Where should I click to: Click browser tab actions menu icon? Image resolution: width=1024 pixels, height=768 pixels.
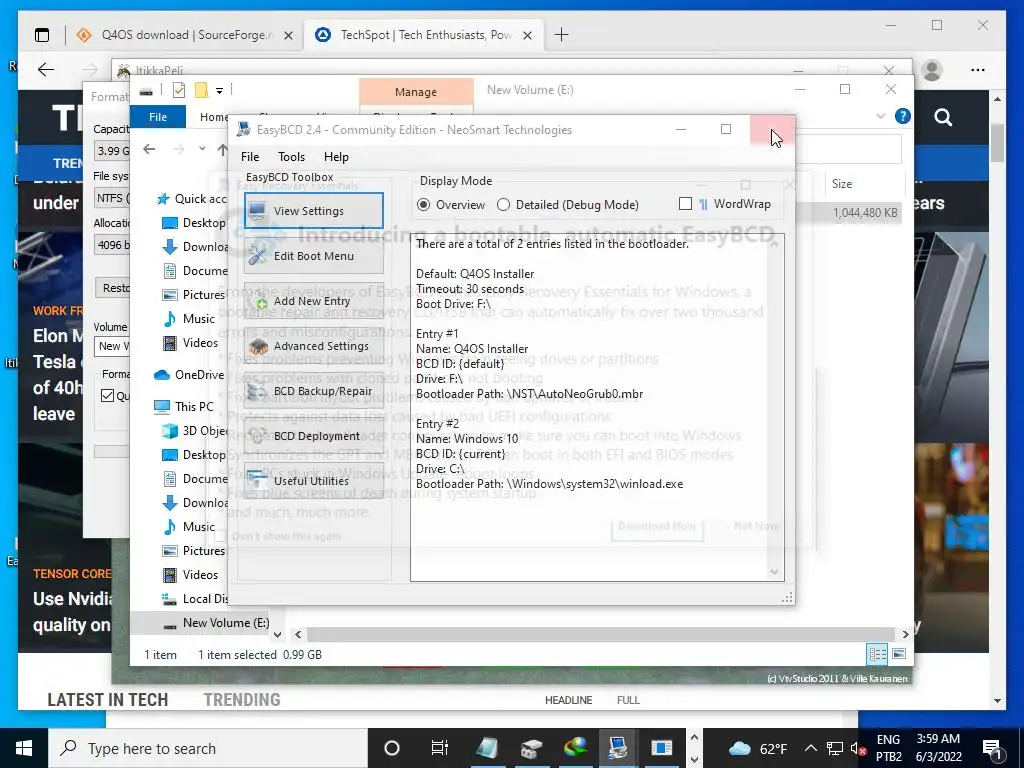coord(42,35)
